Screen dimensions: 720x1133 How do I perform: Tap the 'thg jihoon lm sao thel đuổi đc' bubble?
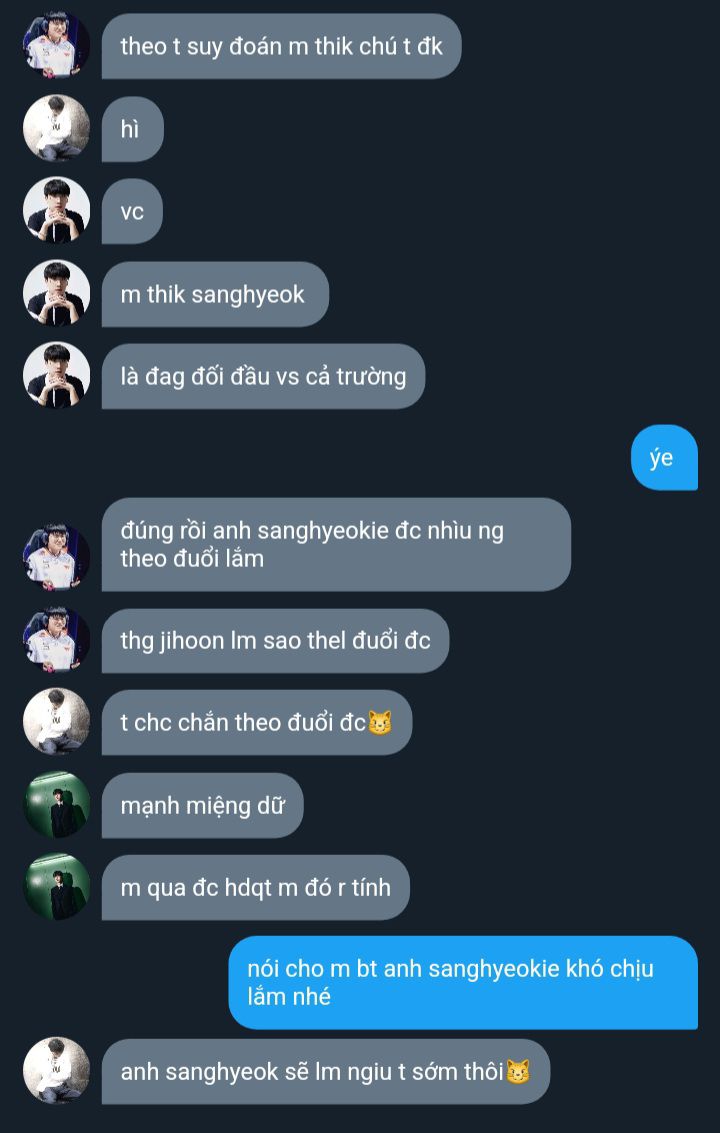(x=275, y=640)
